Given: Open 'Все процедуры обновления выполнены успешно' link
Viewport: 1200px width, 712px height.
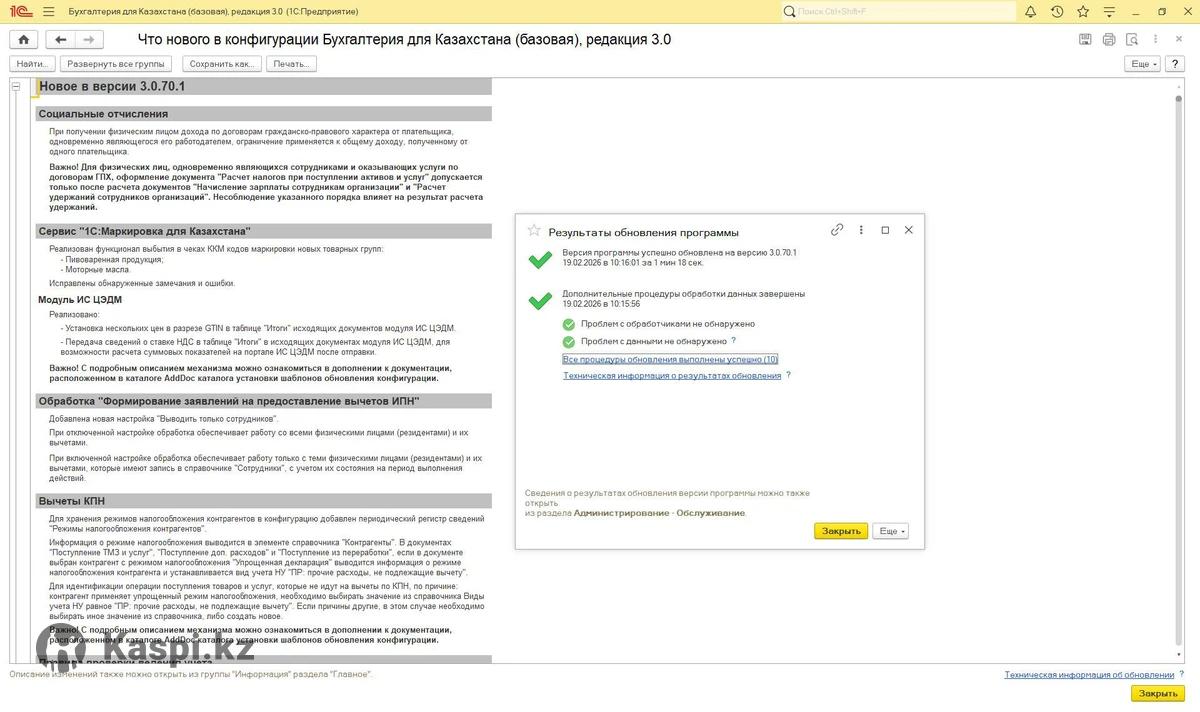Looking at the screenshot, I should tap(670, 359).
